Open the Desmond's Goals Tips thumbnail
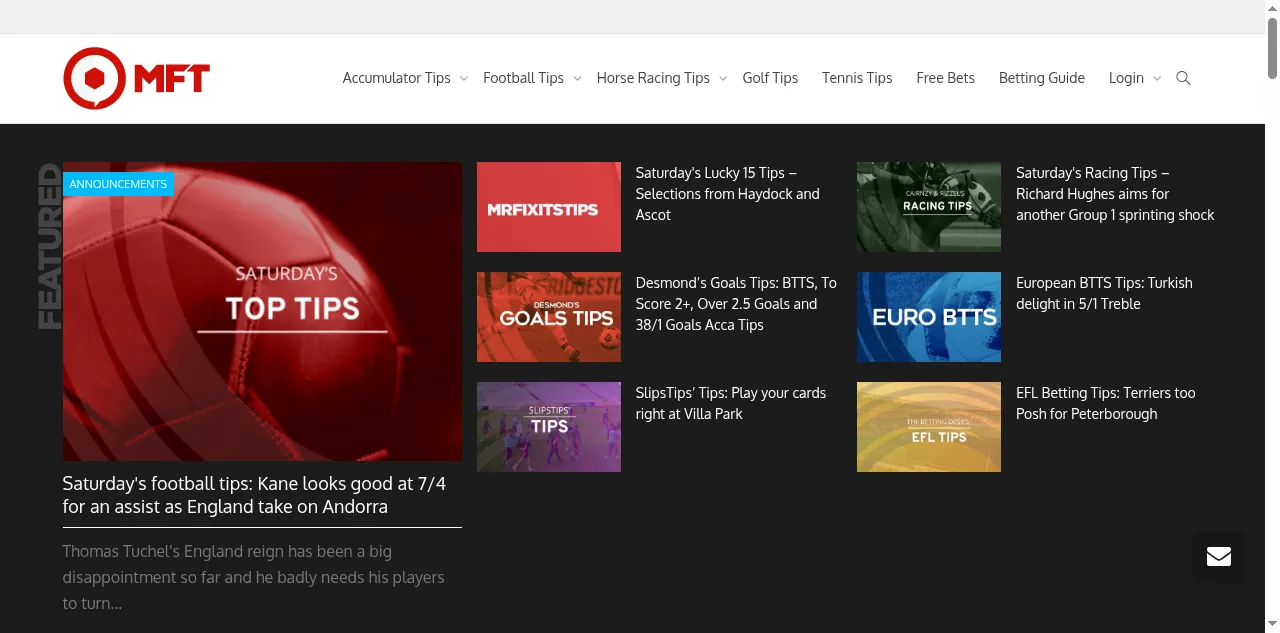 pos(548,317)
